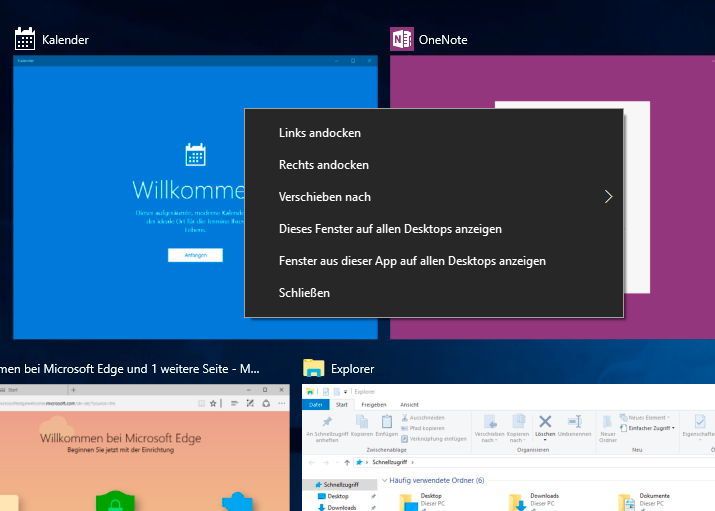The height and width of the screenshot is (511, 715).
Task: Click 'Verknüpfung einfügen' in Explorer ribbon
Action: tap(434, 439)
